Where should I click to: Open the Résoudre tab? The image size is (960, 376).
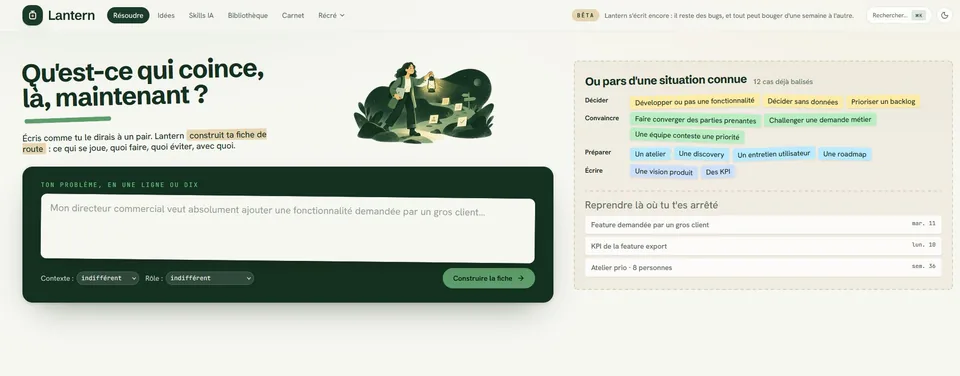[x=128, y=15]
